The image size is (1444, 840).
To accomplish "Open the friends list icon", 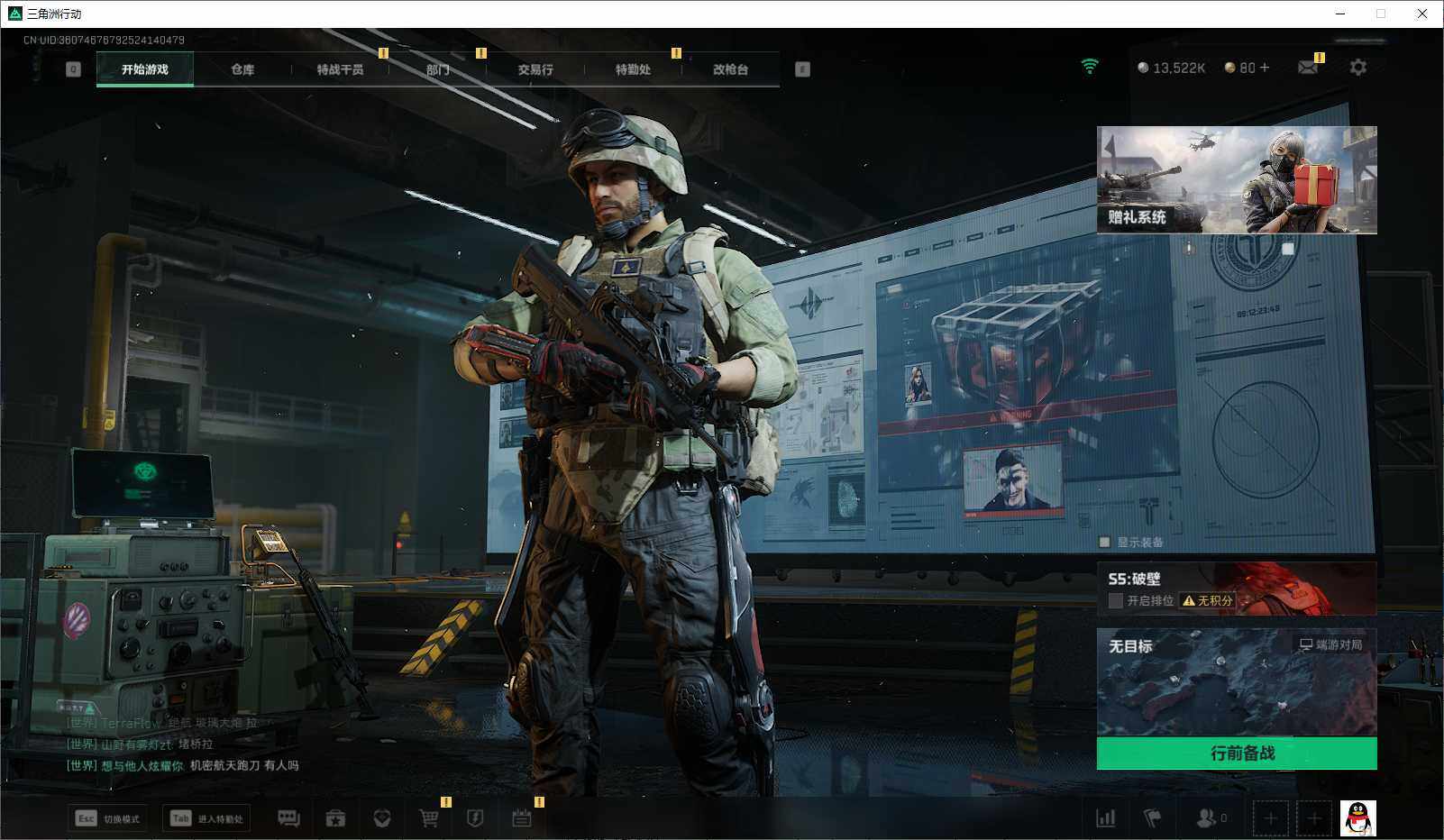I will (x=1211, y=818).
